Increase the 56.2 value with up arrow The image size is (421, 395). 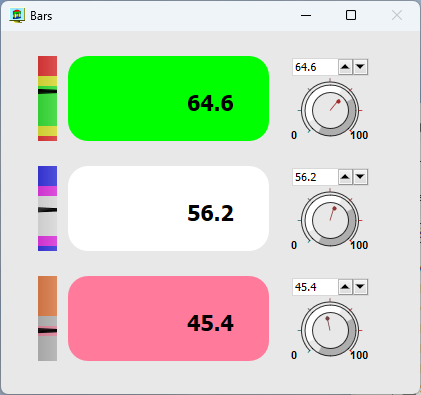345,177
